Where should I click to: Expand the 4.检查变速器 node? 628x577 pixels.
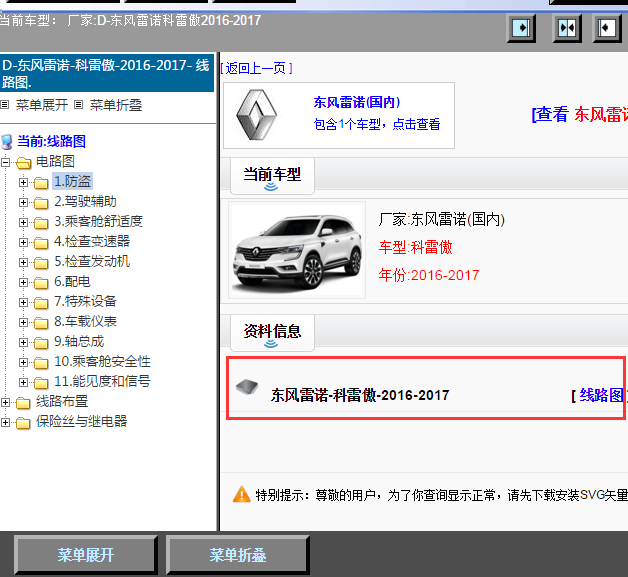23,242
